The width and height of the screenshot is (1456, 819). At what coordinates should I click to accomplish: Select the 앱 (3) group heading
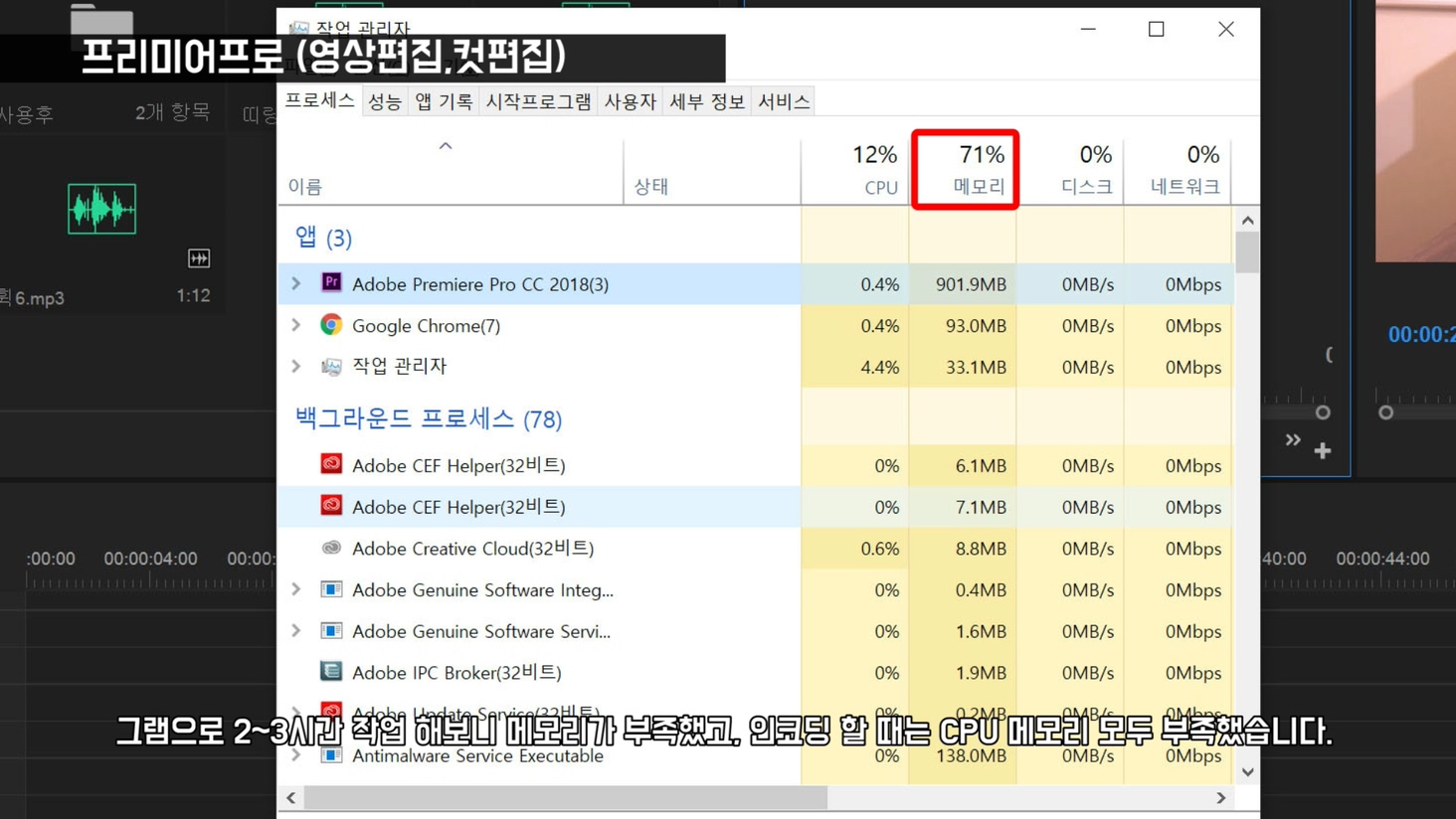pyautogui.click(x=323, y=238)
